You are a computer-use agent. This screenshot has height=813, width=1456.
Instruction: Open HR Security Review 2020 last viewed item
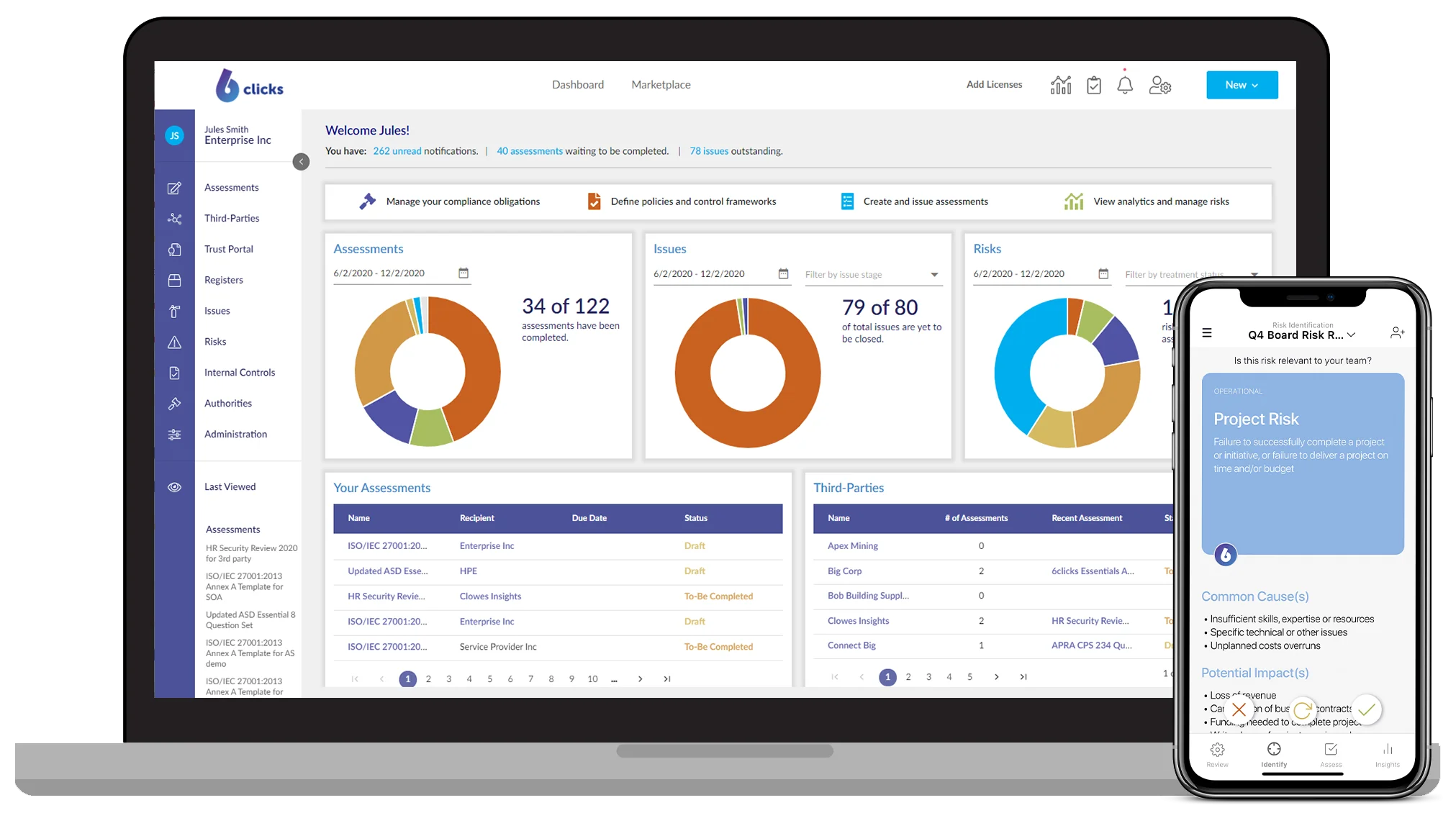[x=251, y=553]
